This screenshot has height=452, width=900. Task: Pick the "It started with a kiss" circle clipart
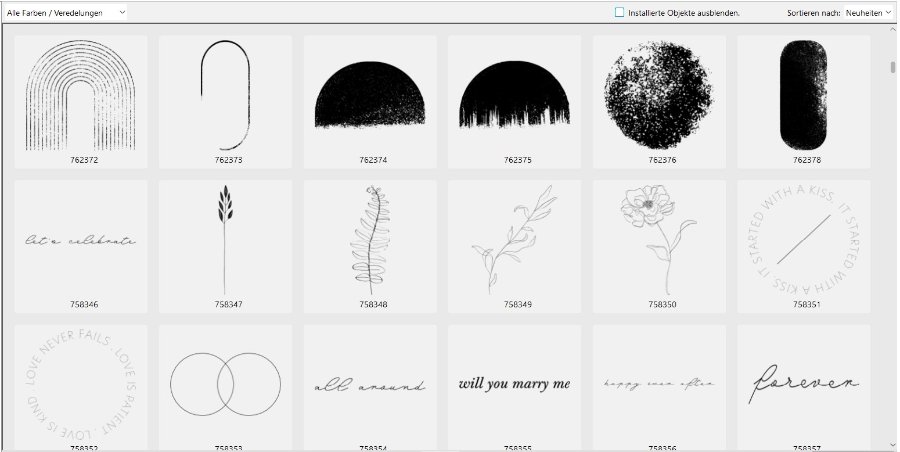[804, 246]
